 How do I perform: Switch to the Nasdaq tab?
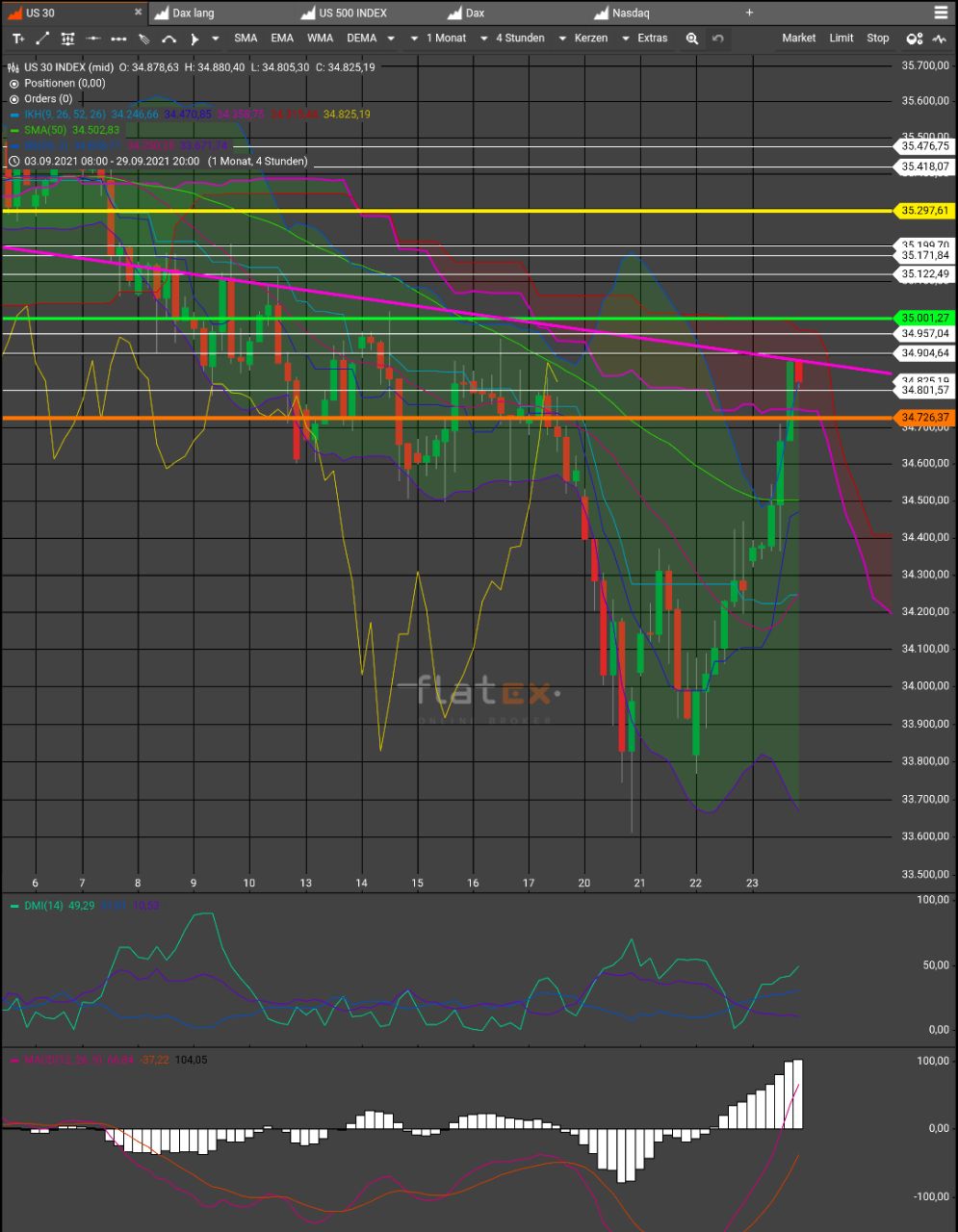tap(633, 13)
